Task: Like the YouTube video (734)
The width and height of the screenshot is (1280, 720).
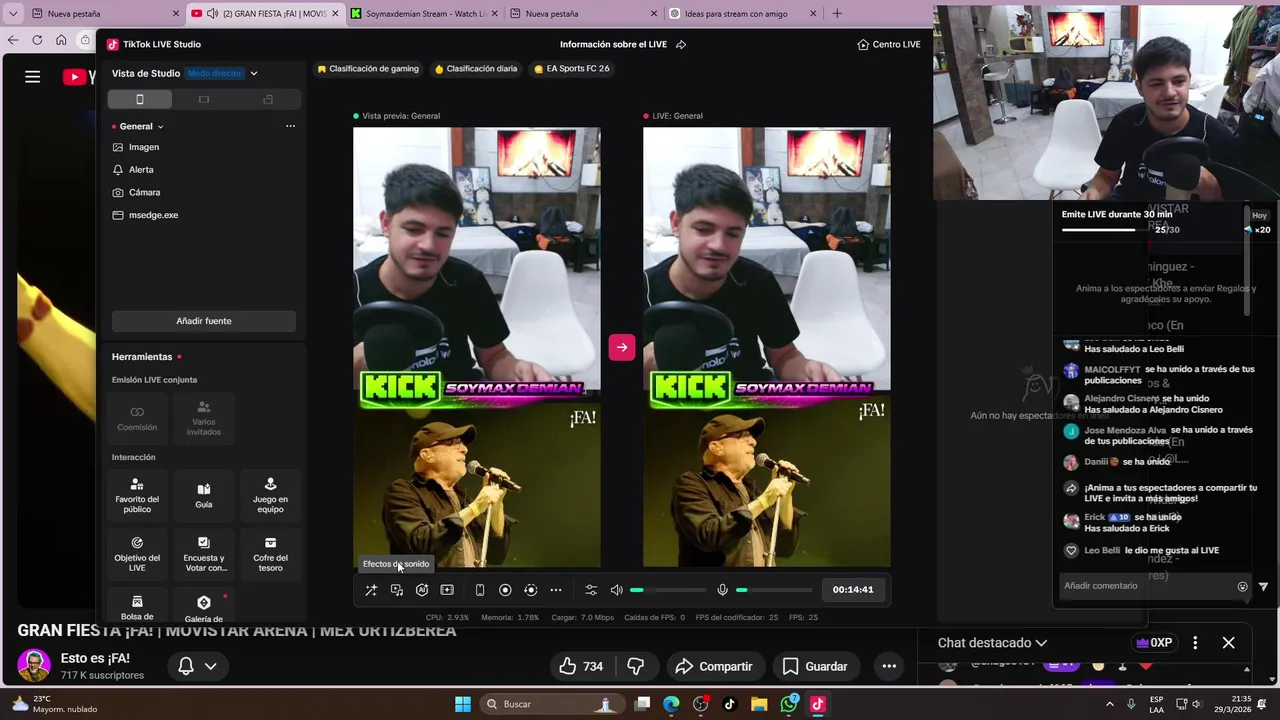Action: (x=581, y=667)
